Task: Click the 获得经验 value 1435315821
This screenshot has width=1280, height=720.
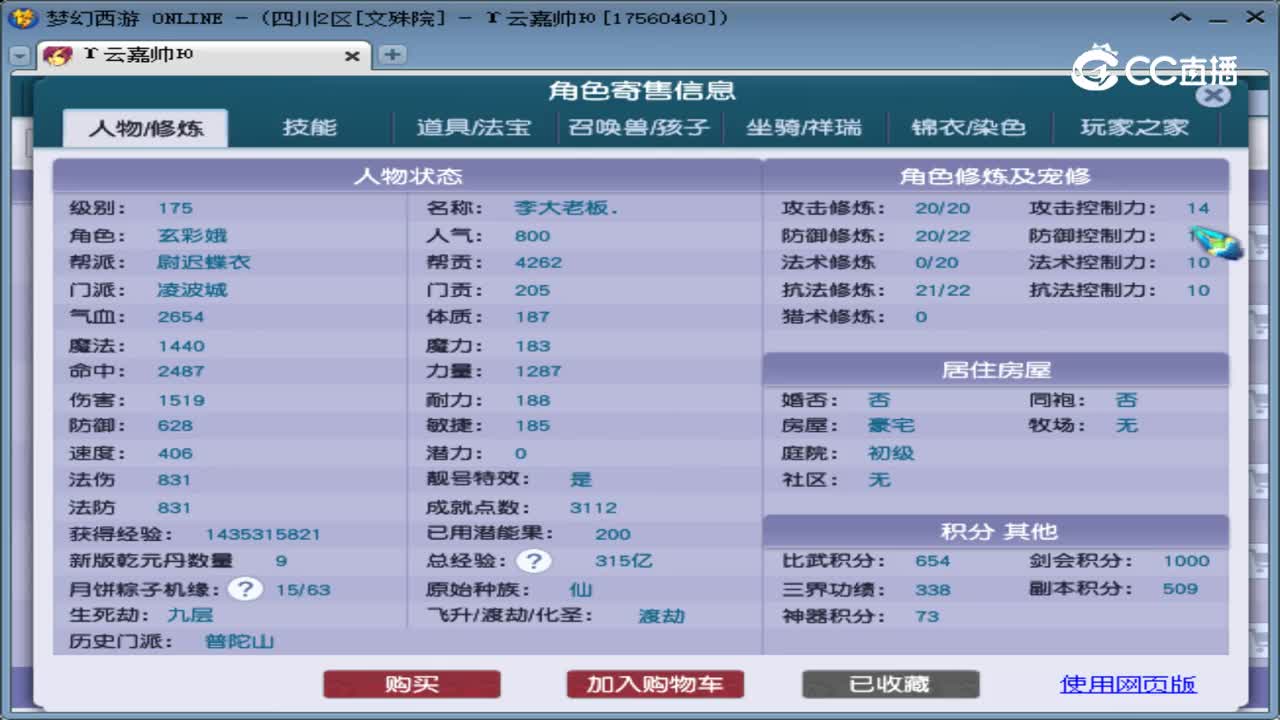Action: coord(263,534)
